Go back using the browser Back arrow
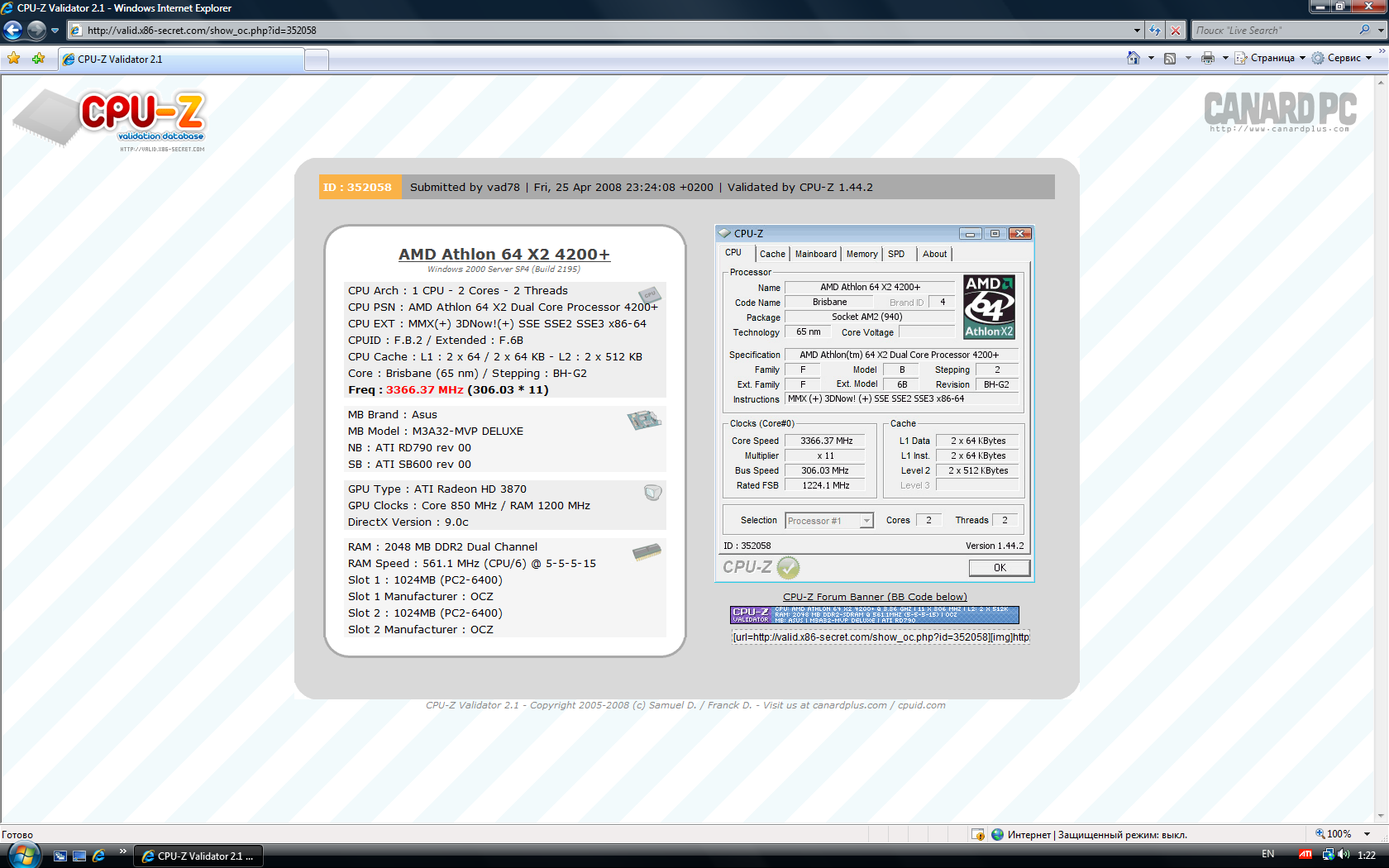Screen dimensions: 1389x868 (x=12, y=31)
